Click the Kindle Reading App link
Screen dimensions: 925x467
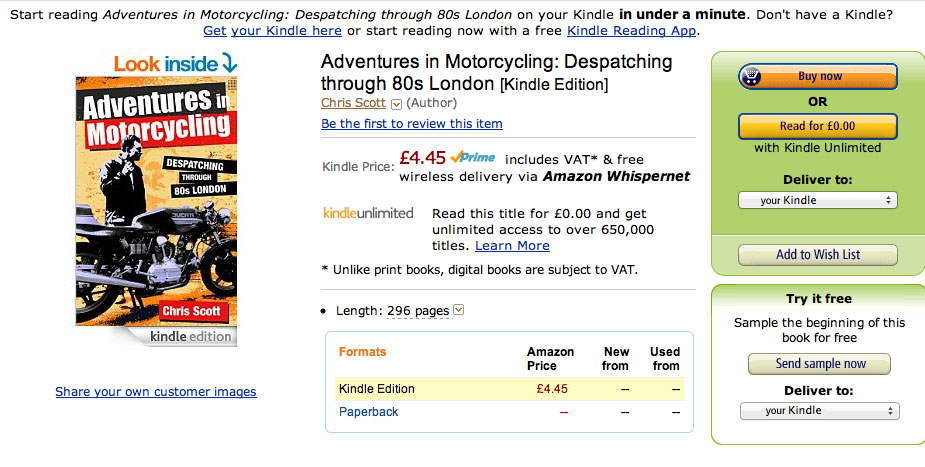click(x=631, y=31)
